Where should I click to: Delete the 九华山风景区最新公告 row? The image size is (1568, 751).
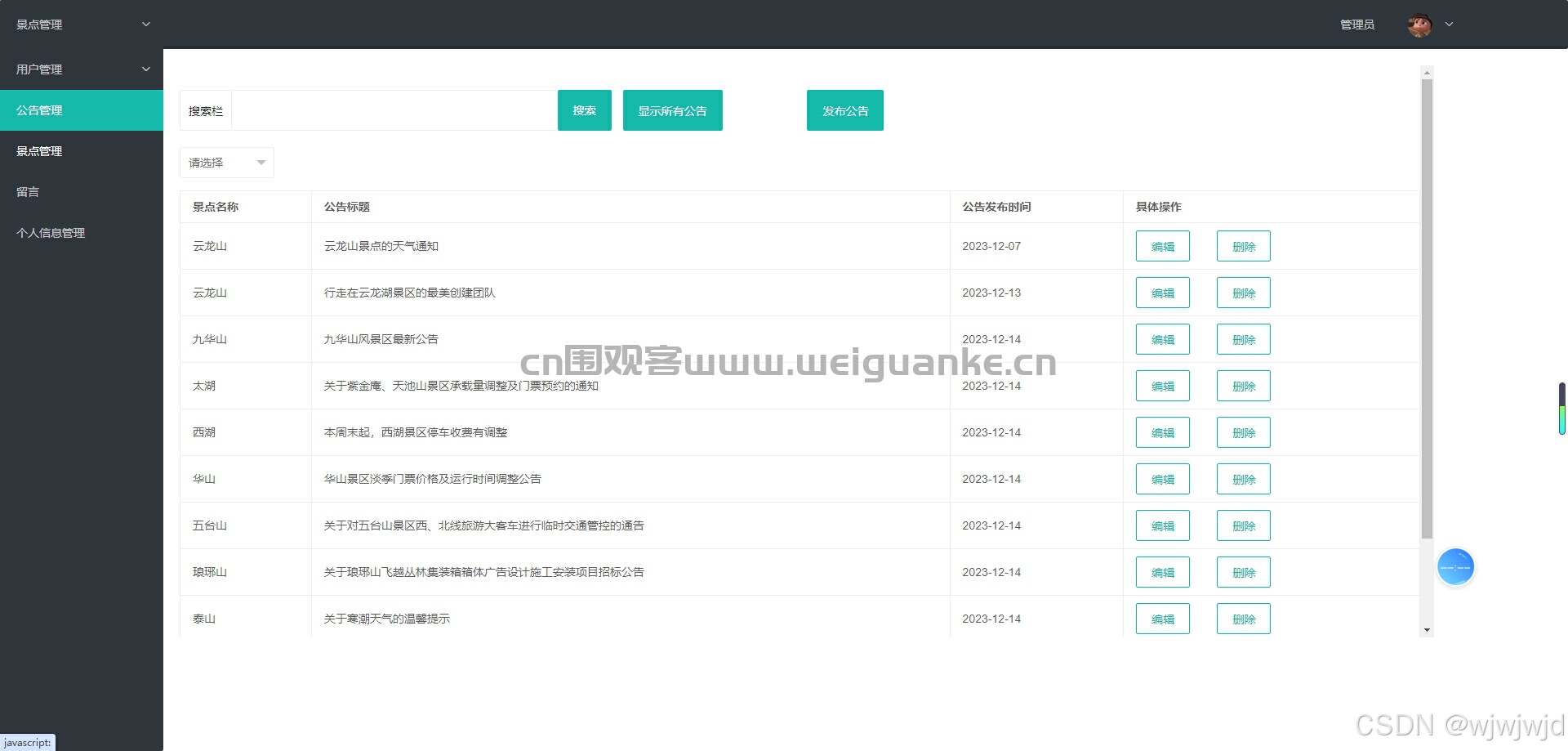[x=1244, y=339]
